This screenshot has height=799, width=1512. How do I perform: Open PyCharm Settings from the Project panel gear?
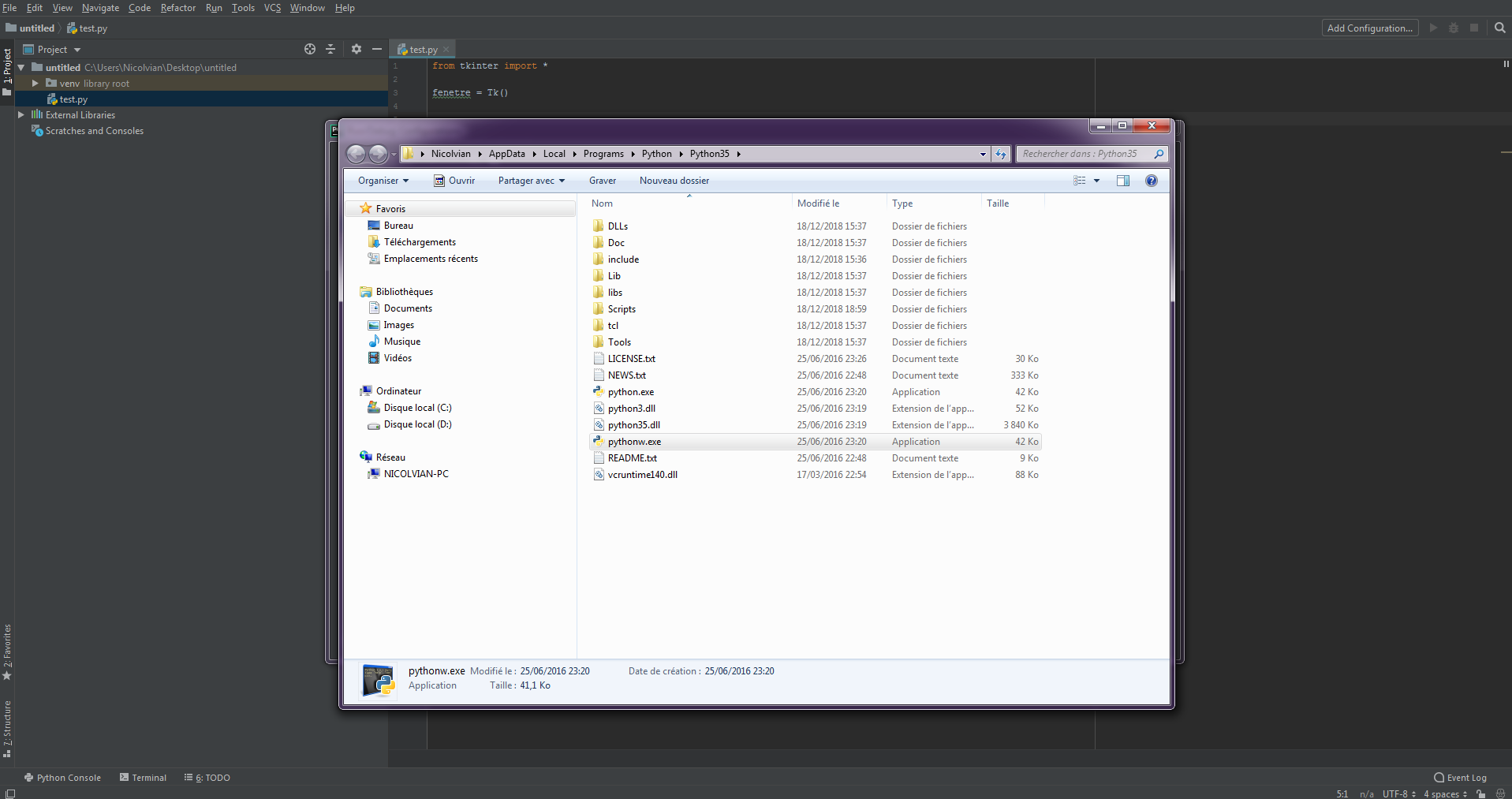coord(357,49)
